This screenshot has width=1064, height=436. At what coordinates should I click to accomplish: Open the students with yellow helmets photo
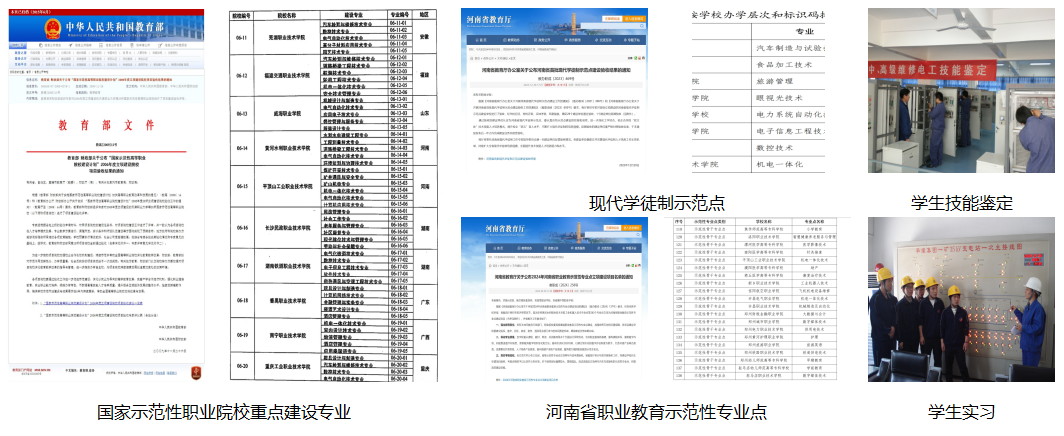click(961, 300)
